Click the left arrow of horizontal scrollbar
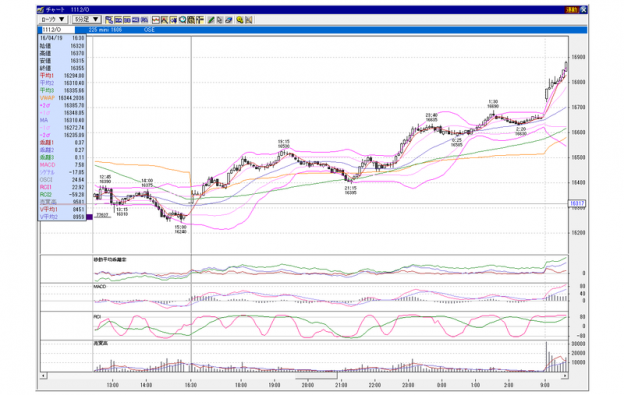The image size is (624, 395). click(x=43, y=376)
